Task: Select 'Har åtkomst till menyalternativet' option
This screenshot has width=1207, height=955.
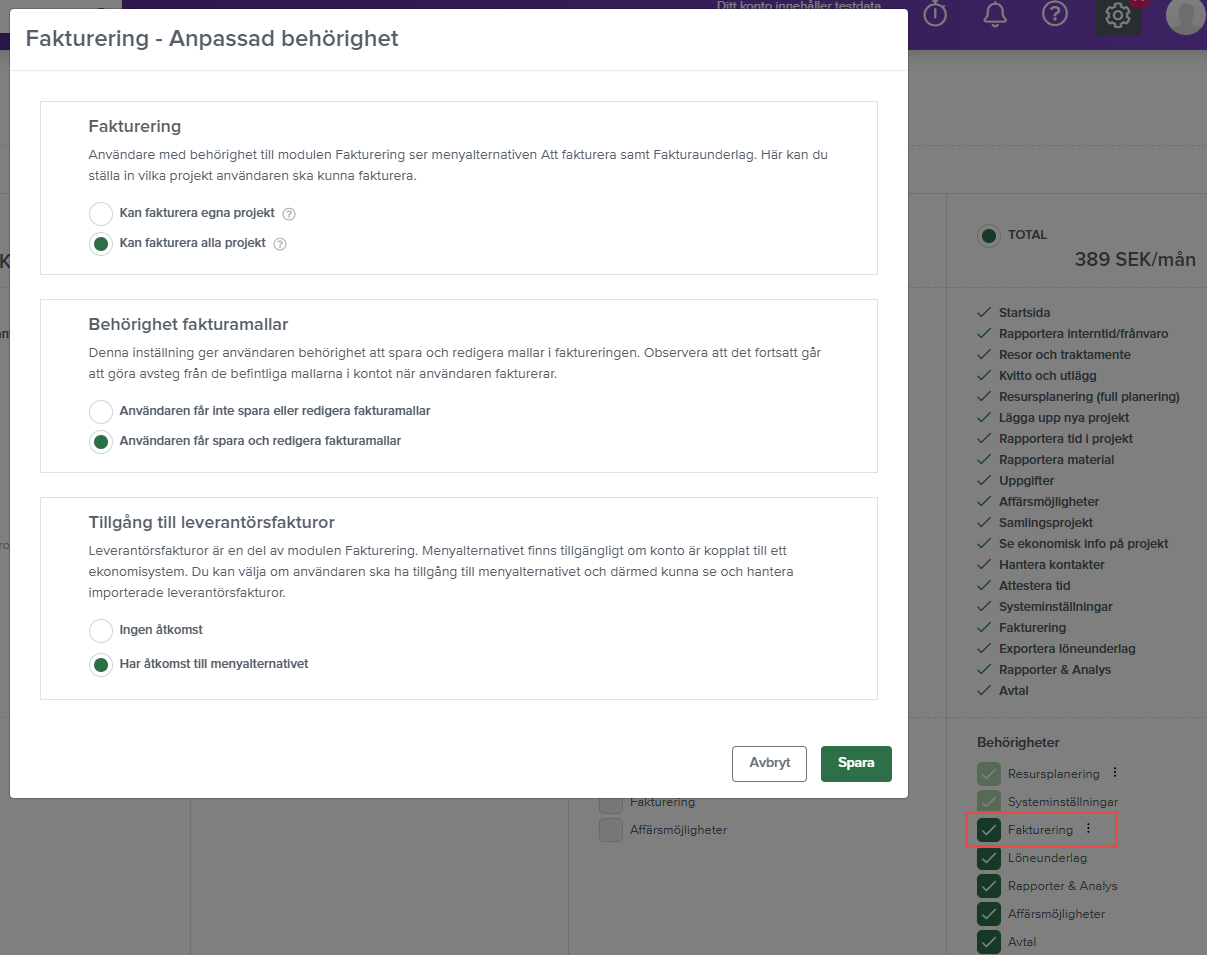Action: click(101, 665)
